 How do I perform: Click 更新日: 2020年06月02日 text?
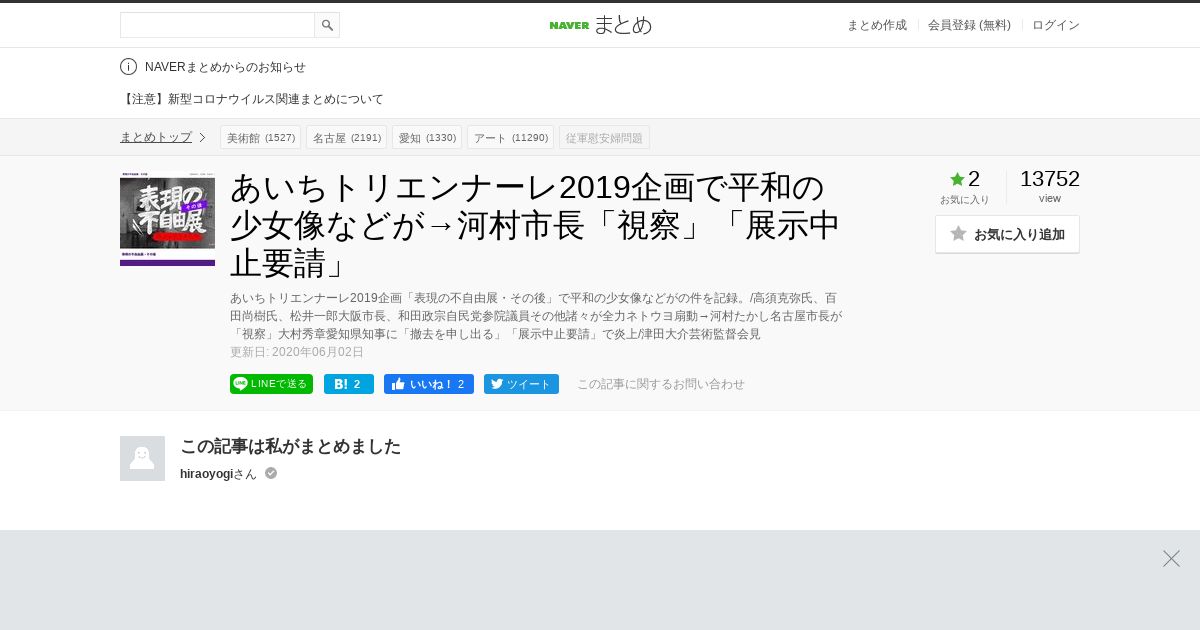[x=297, y=352]
